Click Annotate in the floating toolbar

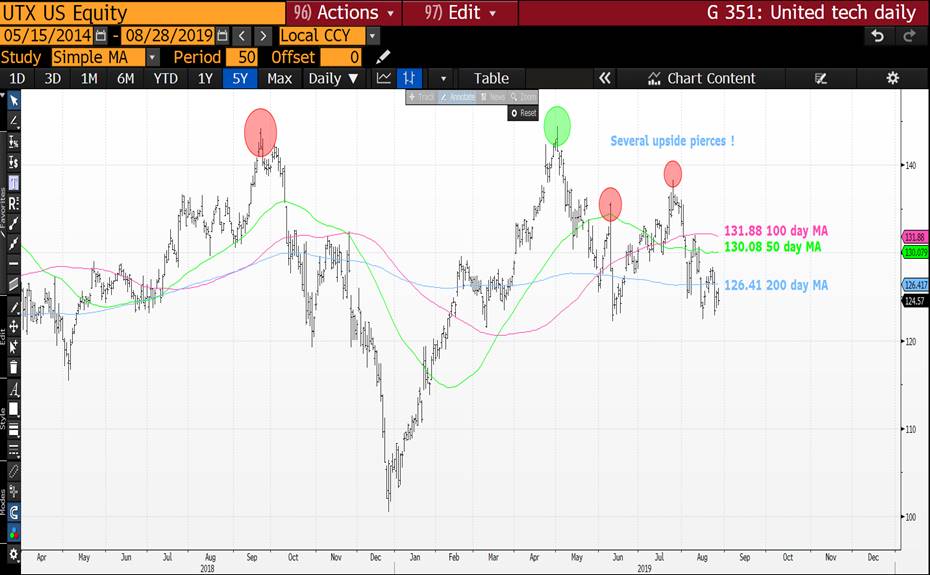458,97
